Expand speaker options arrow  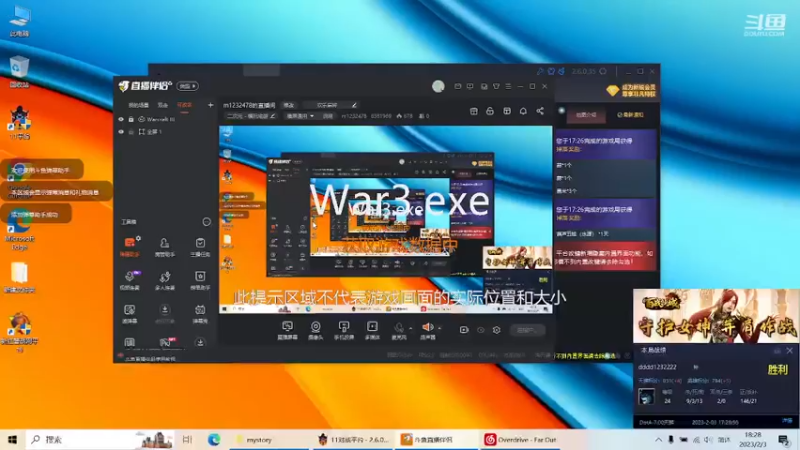click(x=440, y=328)
